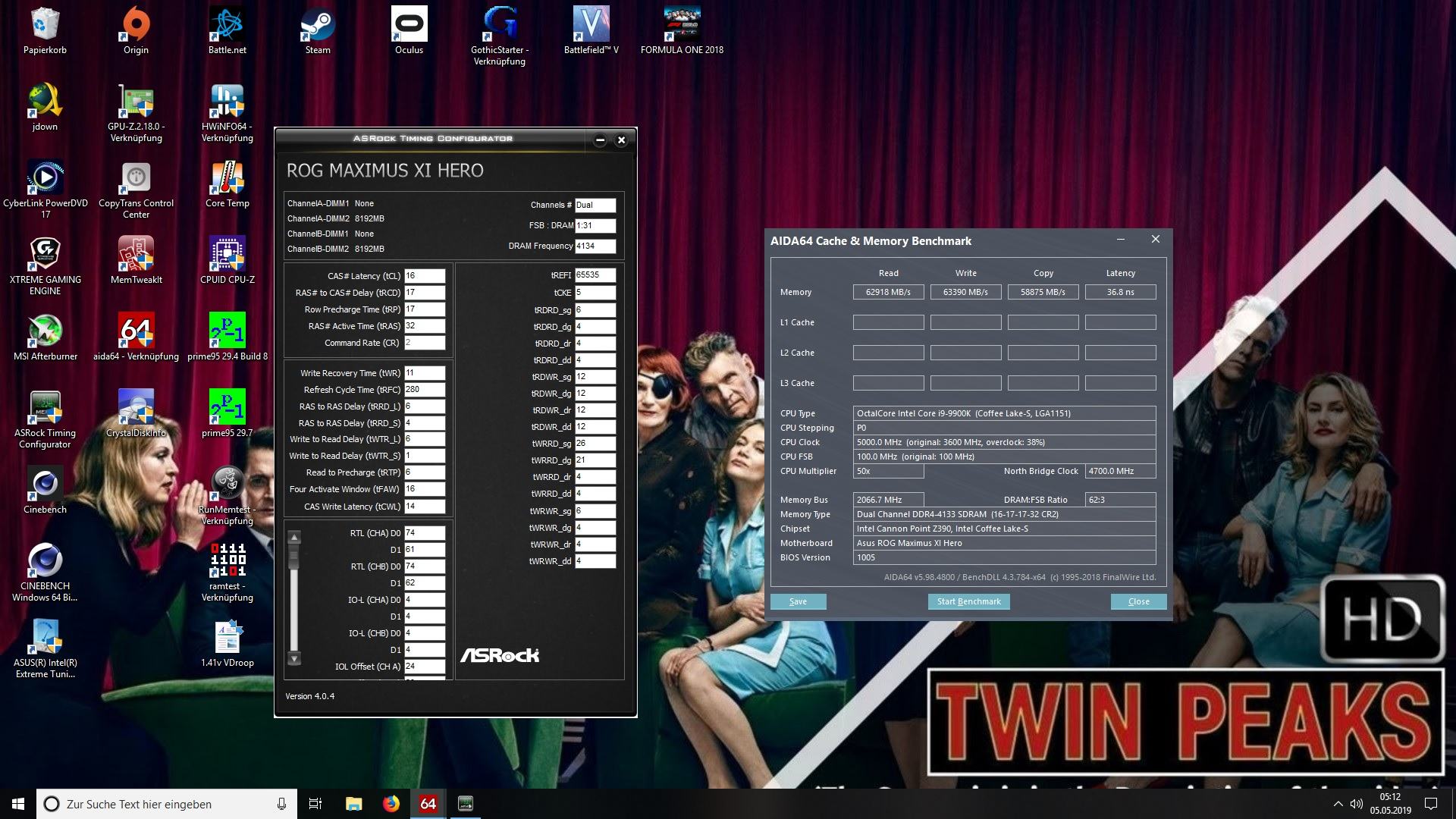Open the Windows Start menu

(x=18, y=804)
